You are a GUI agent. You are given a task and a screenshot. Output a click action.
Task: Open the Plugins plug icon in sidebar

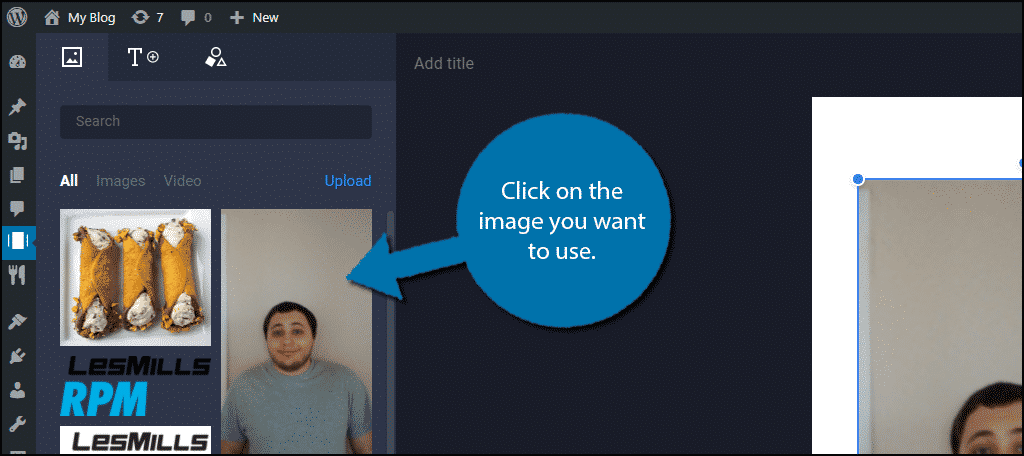(x=18, y=356)
